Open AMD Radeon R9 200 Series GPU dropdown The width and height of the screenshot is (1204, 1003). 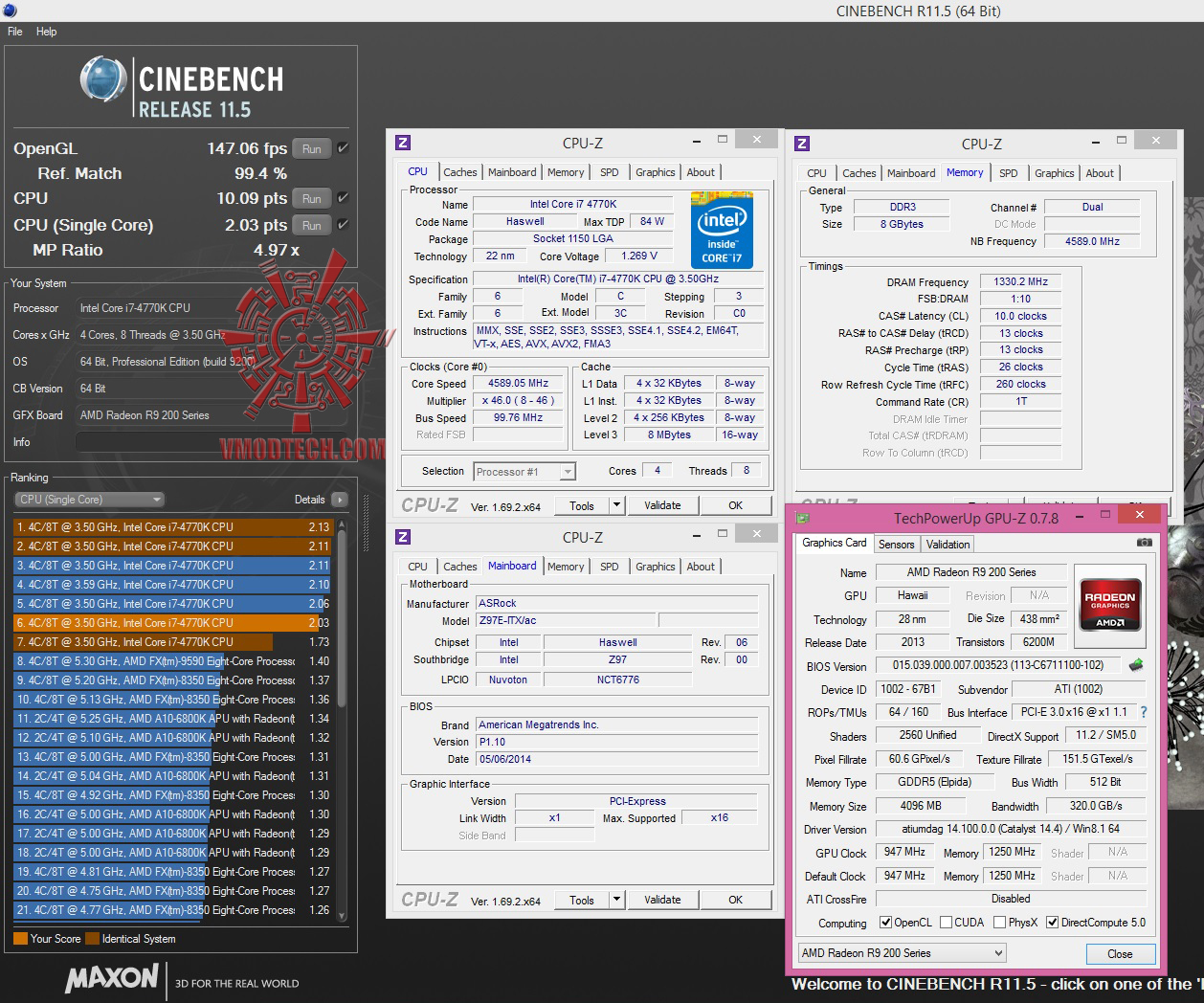point(903,953)
